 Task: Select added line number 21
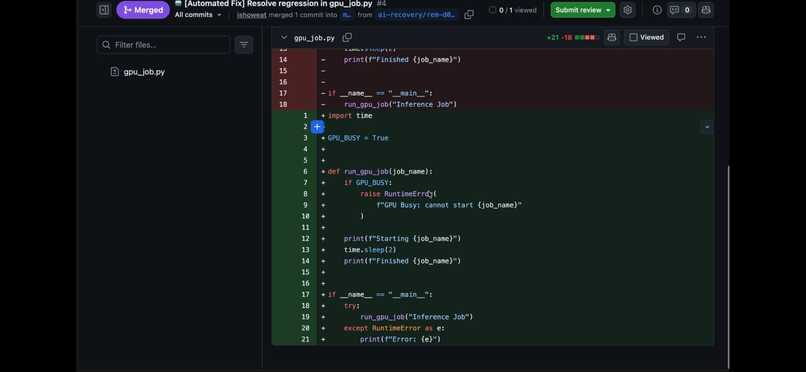pyautogui.click(x=305, y=340)
